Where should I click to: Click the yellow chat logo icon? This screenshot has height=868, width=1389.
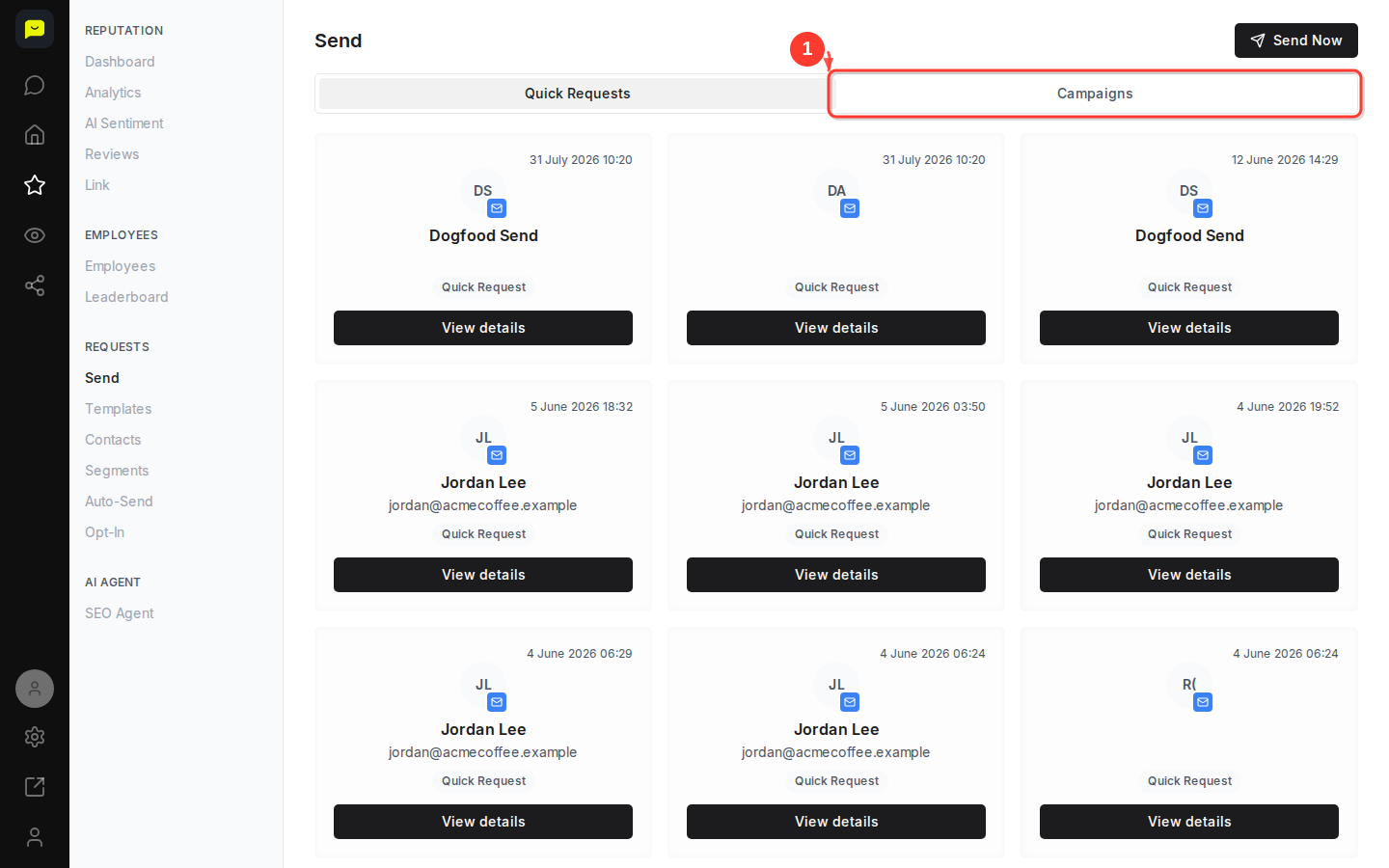[35, 29]
